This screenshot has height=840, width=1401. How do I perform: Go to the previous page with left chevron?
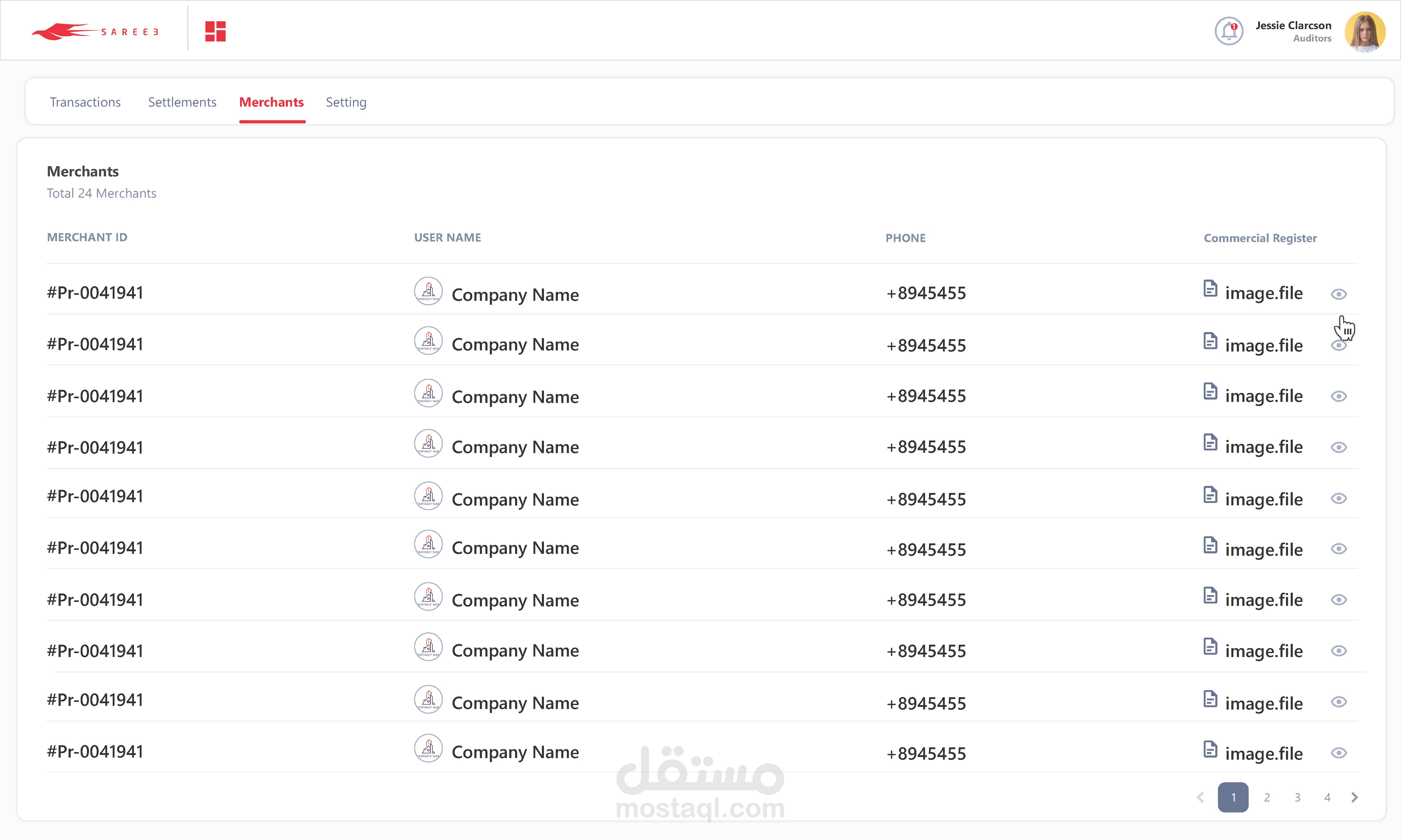1200,797
